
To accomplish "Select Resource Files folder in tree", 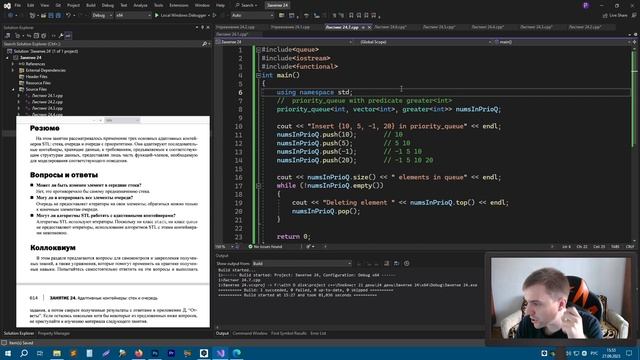I will pyautogui.click(x=38, y=83).
